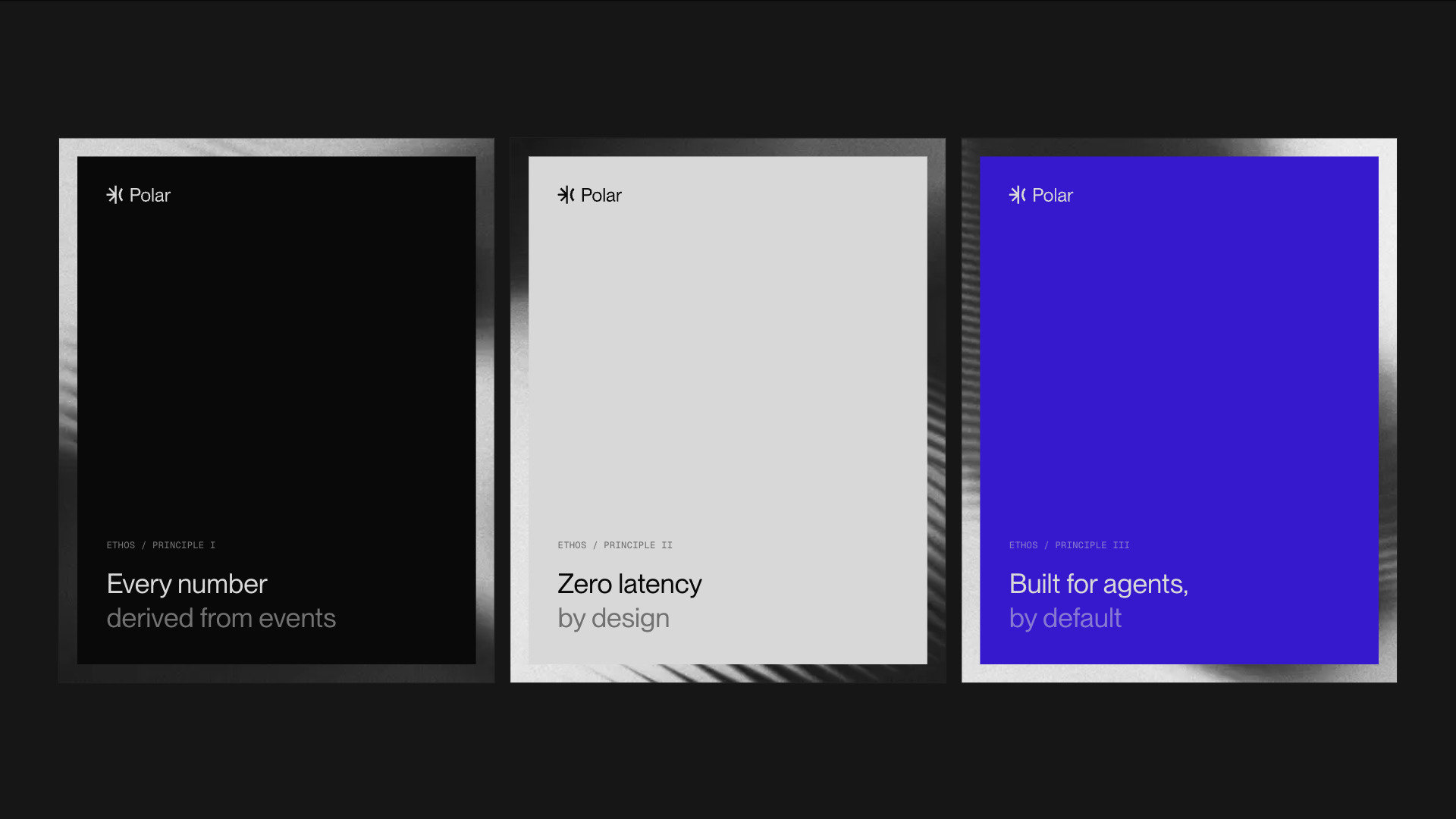1456x819 pixels.
Task: Select the 'ETHOS / PRINCIPLE III' label
Action: point(1069,545)
